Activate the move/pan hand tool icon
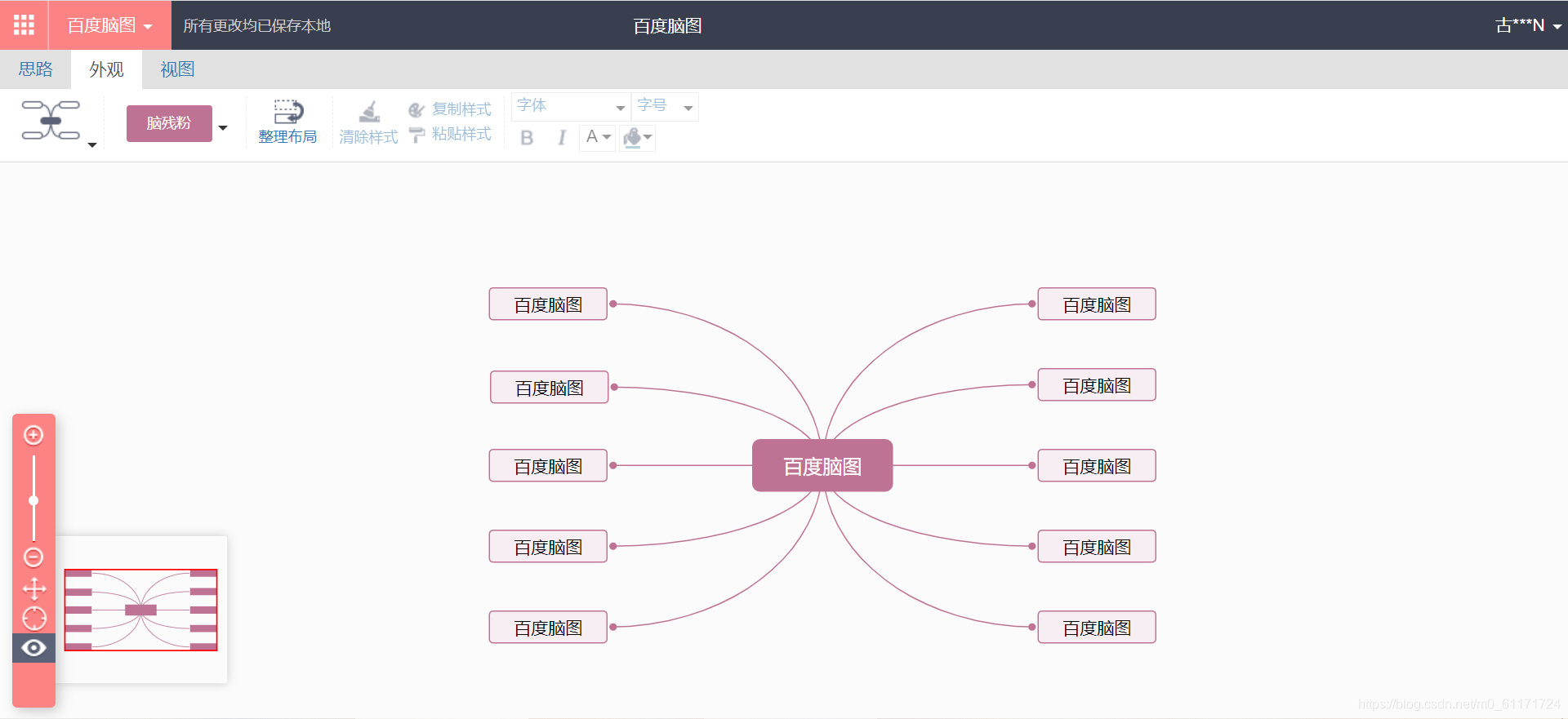Screen dimensions: 1568x719 tap(33, 589)
